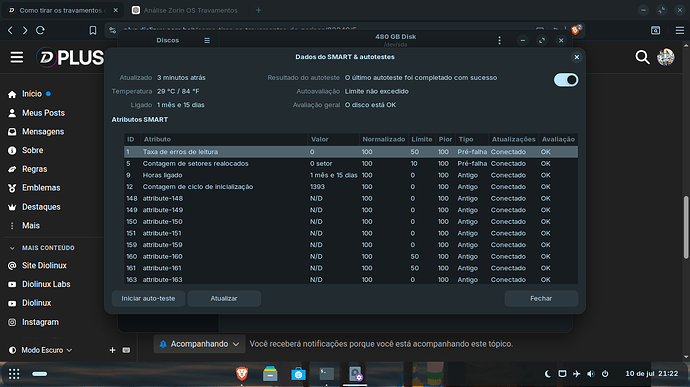Open the Brave browser main menu
The width and height of the screenshot is (690, 387).
[x=679, y=30]
